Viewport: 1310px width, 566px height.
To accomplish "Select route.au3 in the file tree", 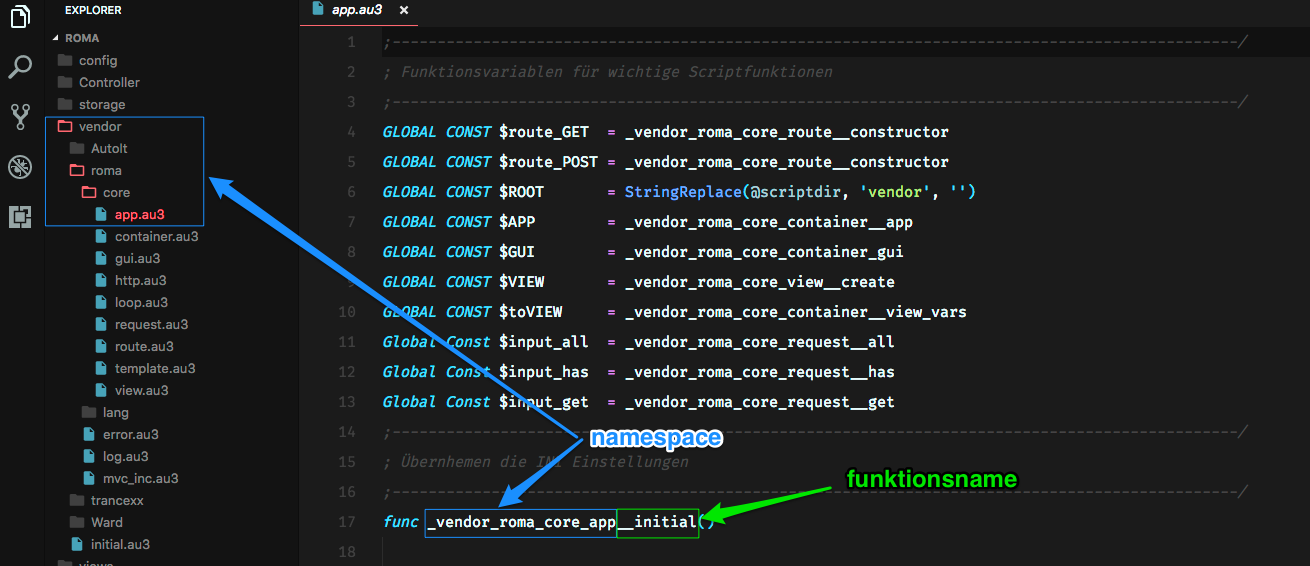I will [x=143, y=347].
